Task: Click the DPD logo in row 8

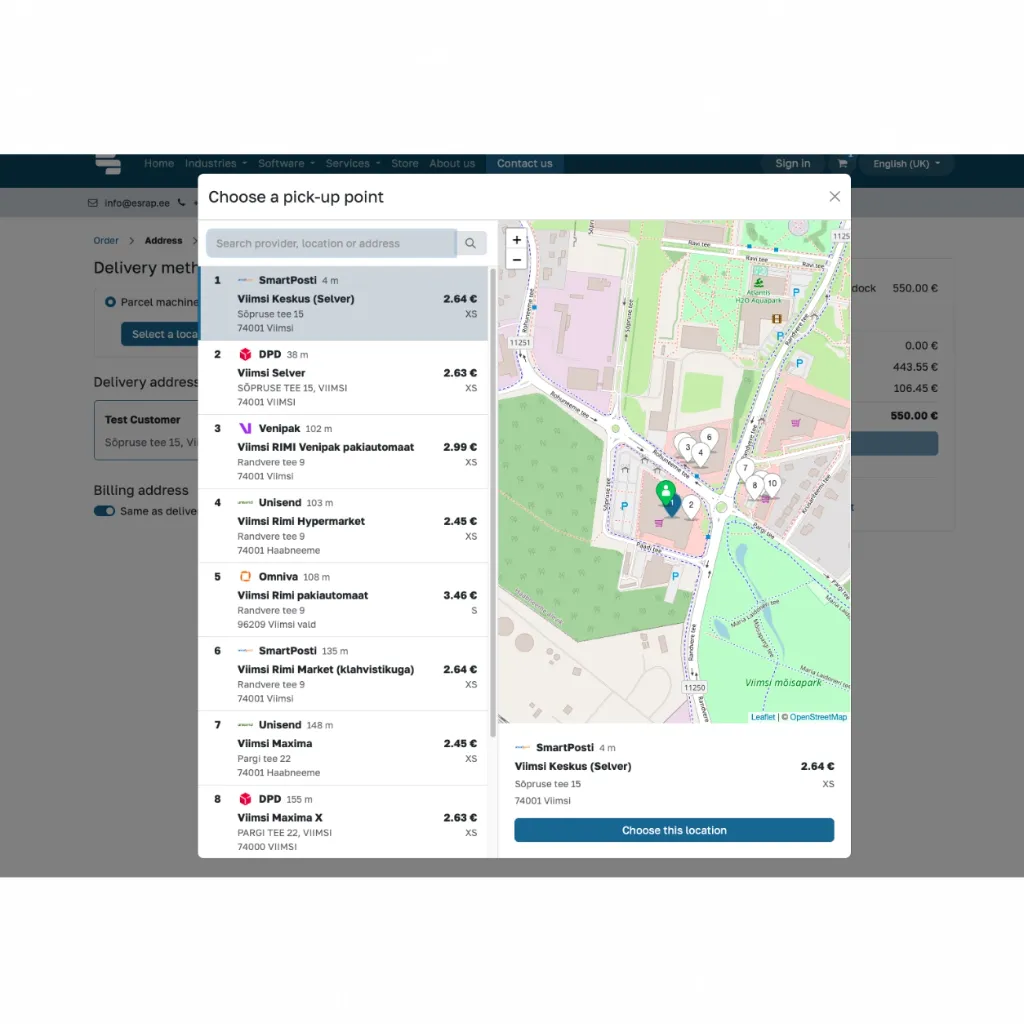Action: [245, 799]
